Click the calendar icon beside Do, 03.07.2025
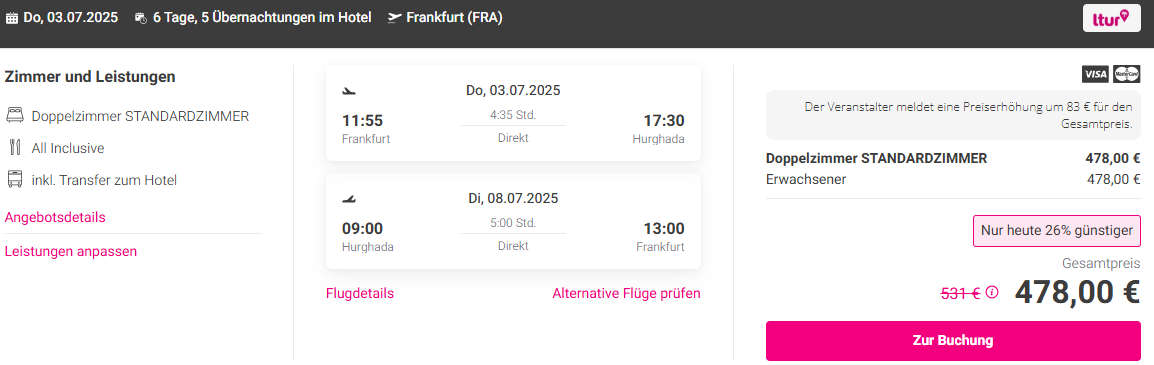 pos(11,18)
